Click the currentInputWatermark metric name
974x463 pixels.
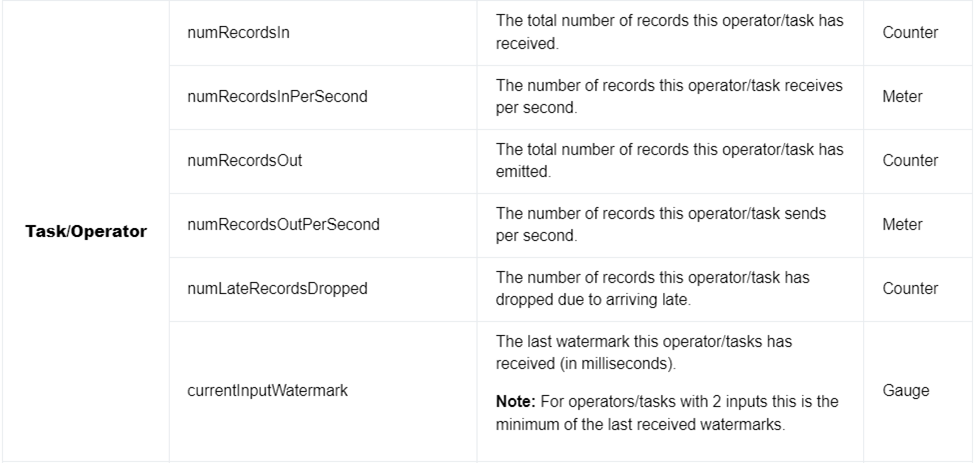coord(267,391)
